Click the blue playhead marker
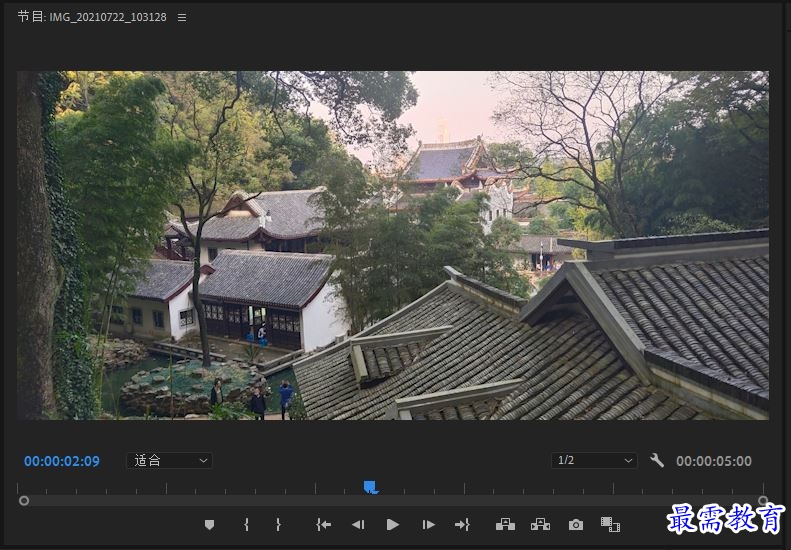Screen dimensions: 791x550 [371, 487]
